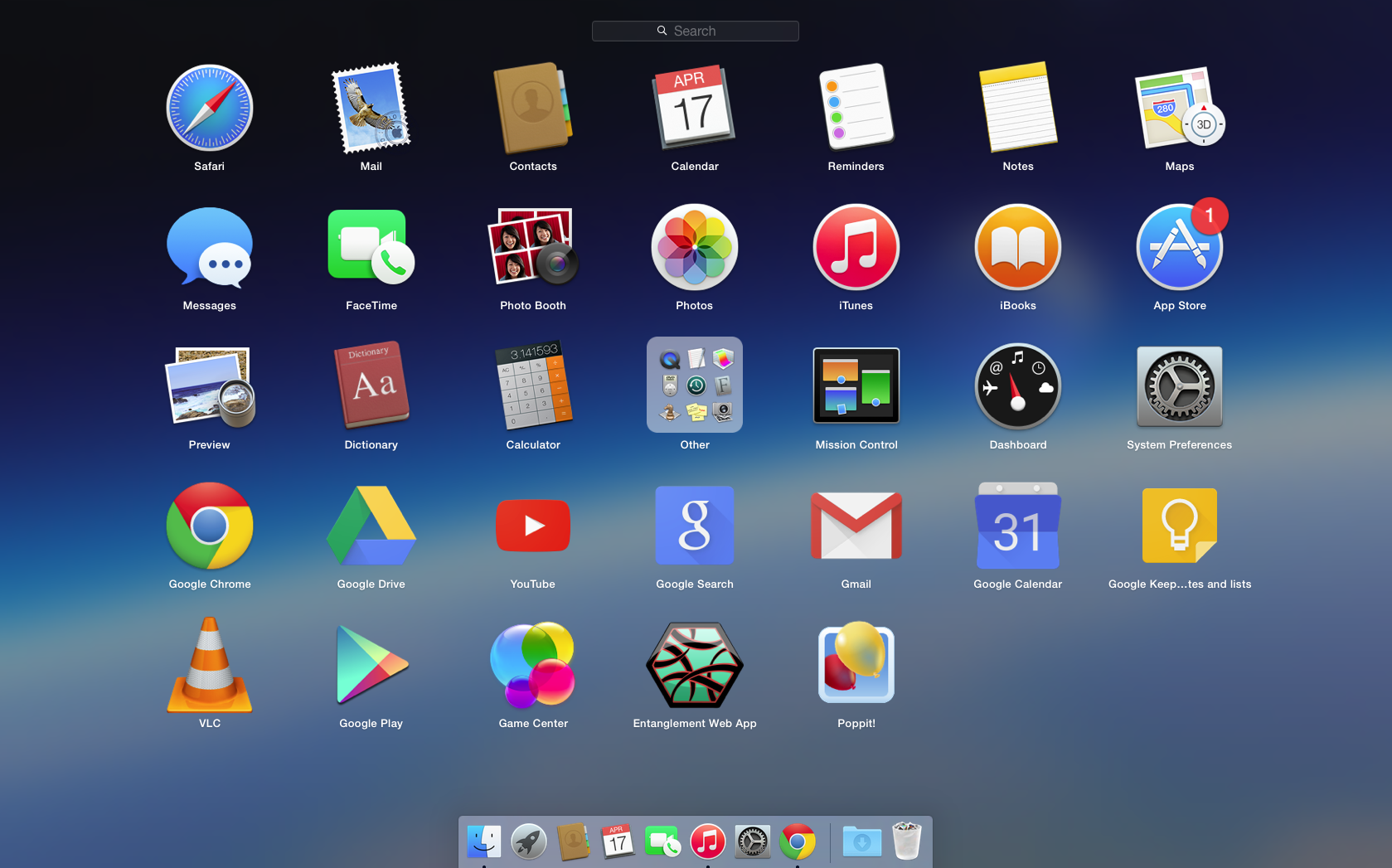Screen dimensions: 1392x868
Task: Launch Google Chrome from the Launchpad grid
Action: point(210,526)
